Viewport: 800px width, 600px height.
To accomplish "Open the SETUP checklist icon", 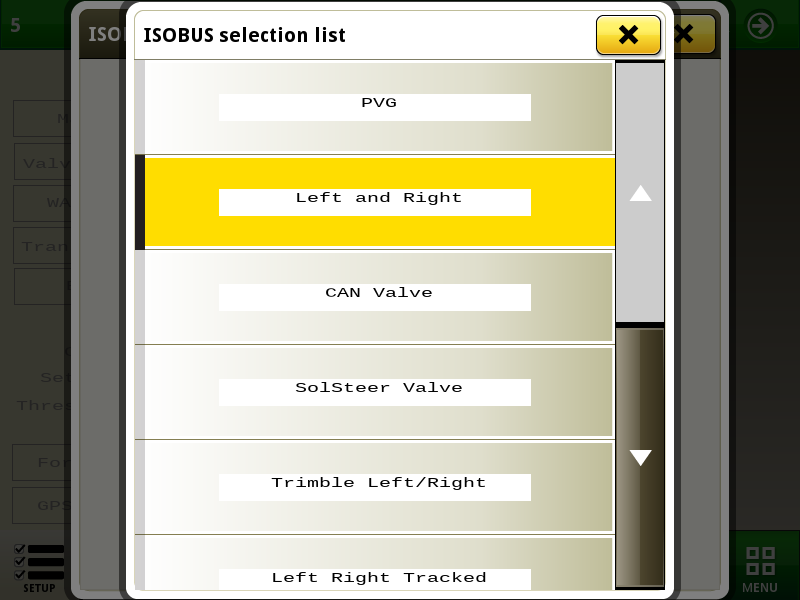I will pyautogui.click(x=39, y=569).
